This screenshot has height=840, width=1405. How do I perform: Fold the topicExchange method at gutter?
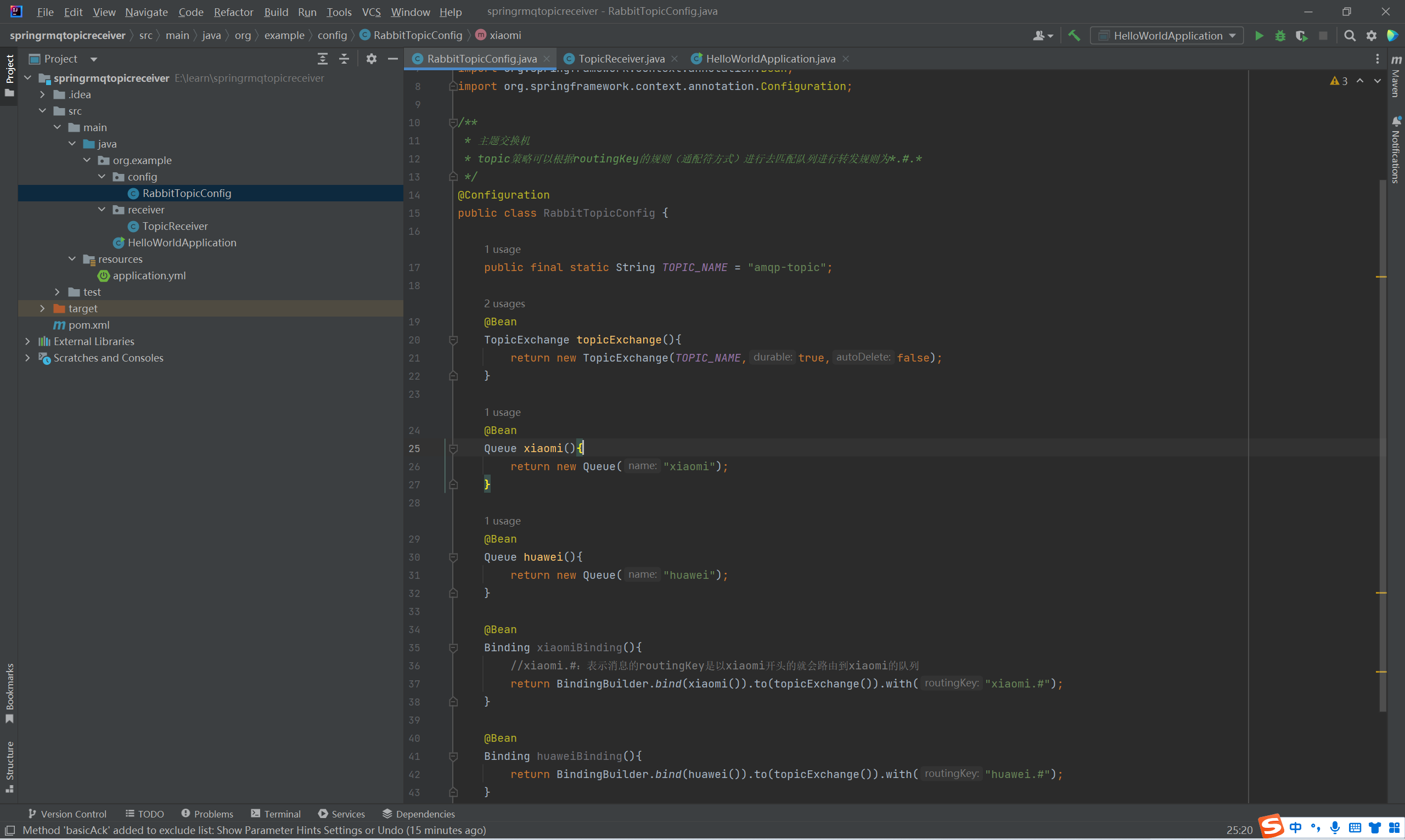point(453,340)
